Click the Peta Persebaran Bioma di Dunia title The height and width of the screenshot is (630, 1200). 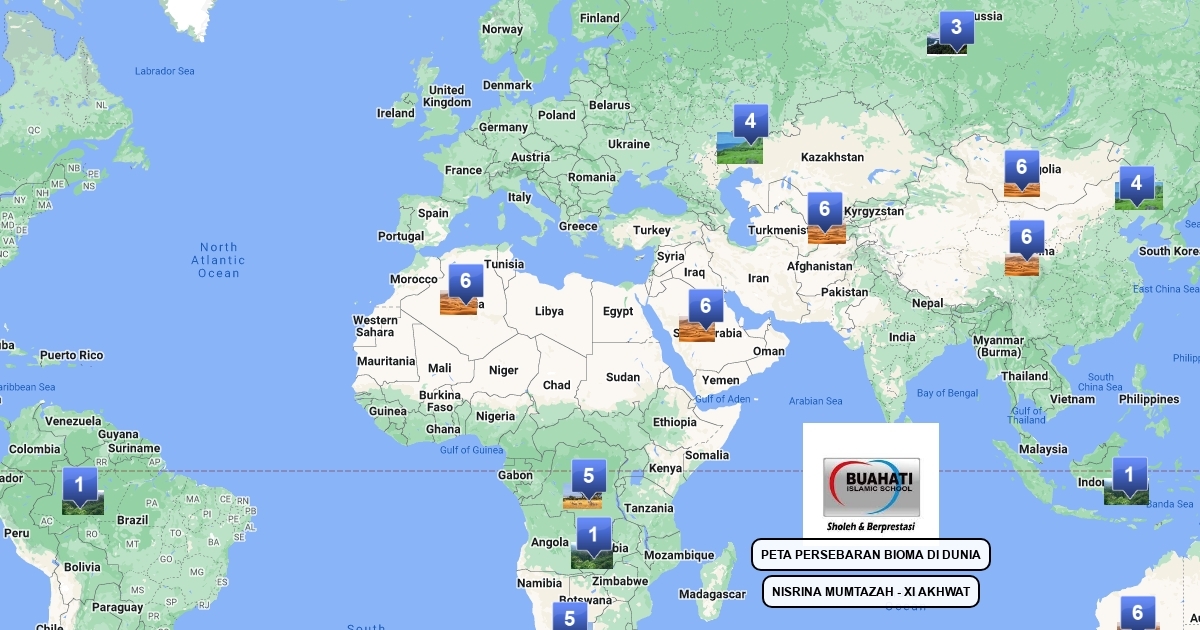pos(871,554)
